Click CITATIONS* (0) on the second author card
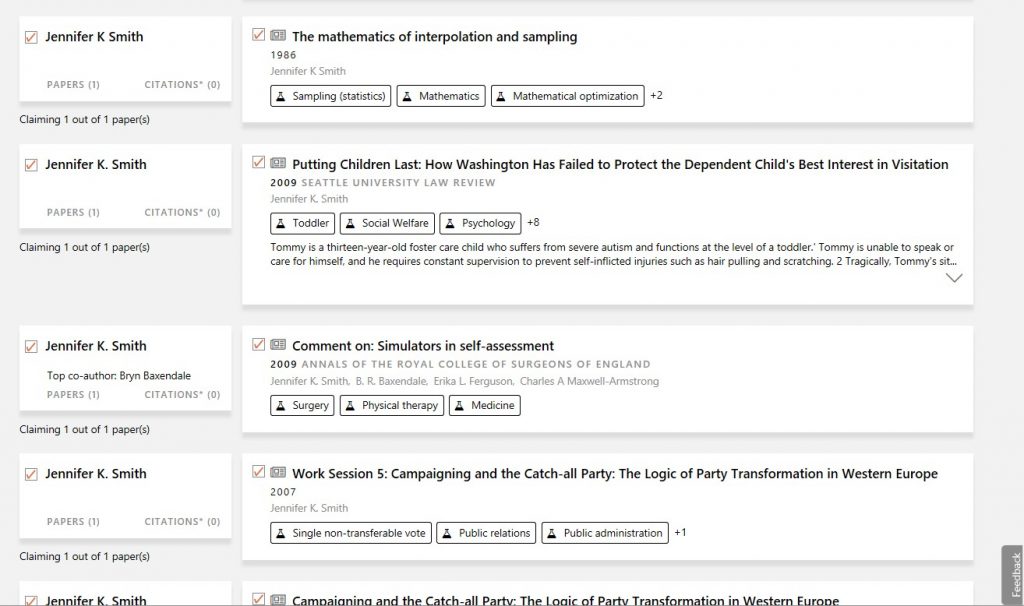The width and height of the screenshot is (1024, 606). [181, 212]
